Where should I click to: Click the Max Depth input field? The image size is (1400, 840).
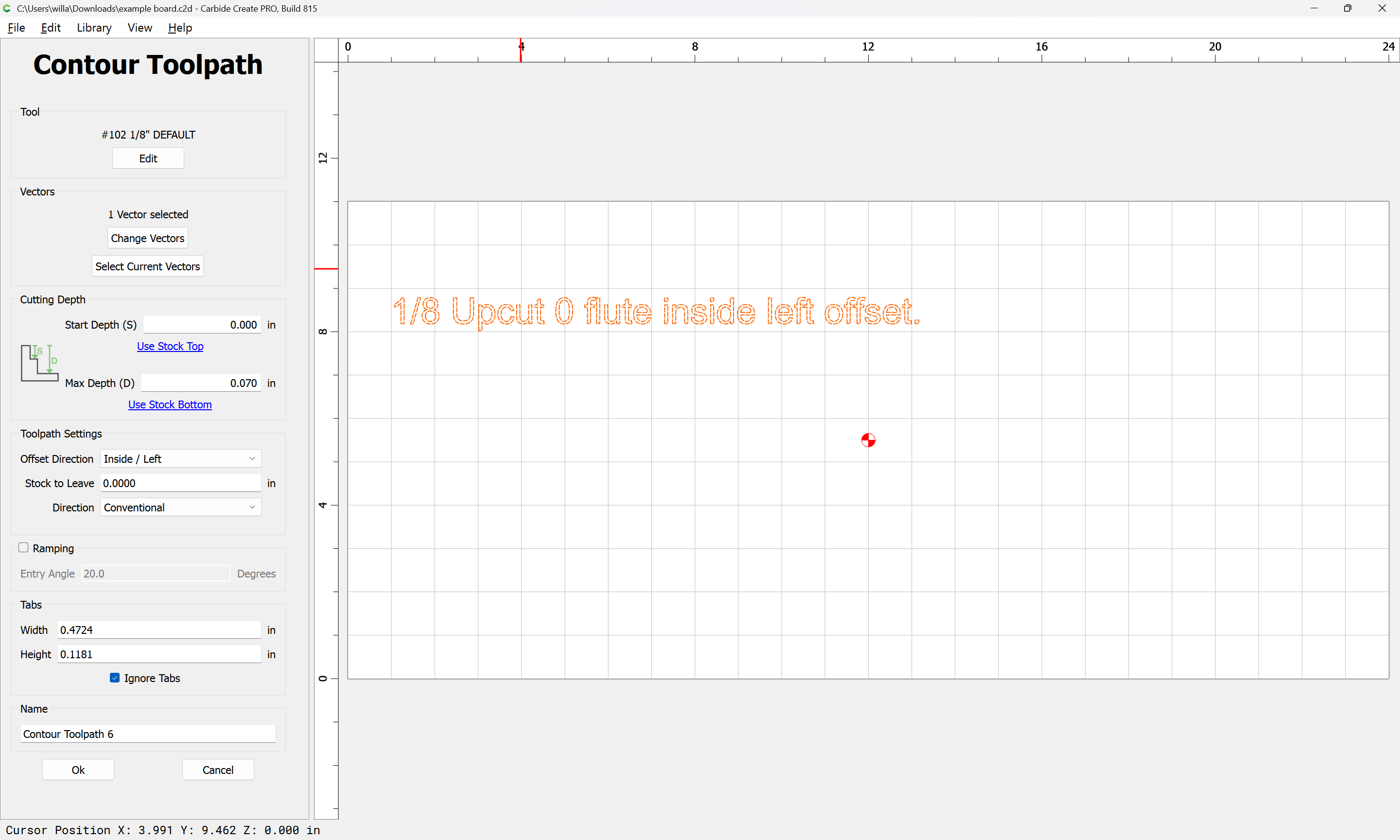click(201, 383)
